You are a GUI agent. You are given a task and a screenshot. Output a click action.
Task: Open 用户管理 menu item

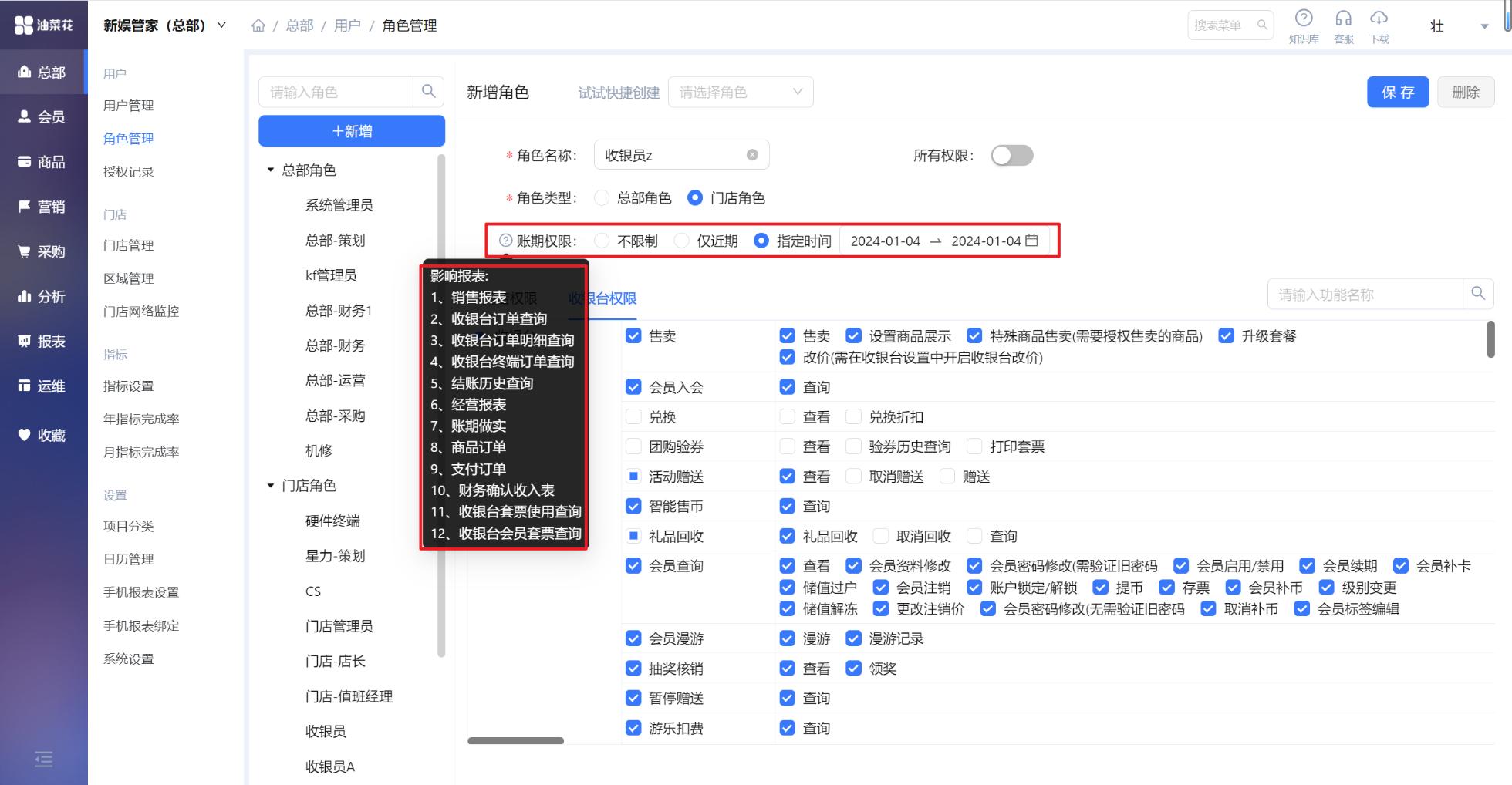pyautogui.click(x=129, y=106)
